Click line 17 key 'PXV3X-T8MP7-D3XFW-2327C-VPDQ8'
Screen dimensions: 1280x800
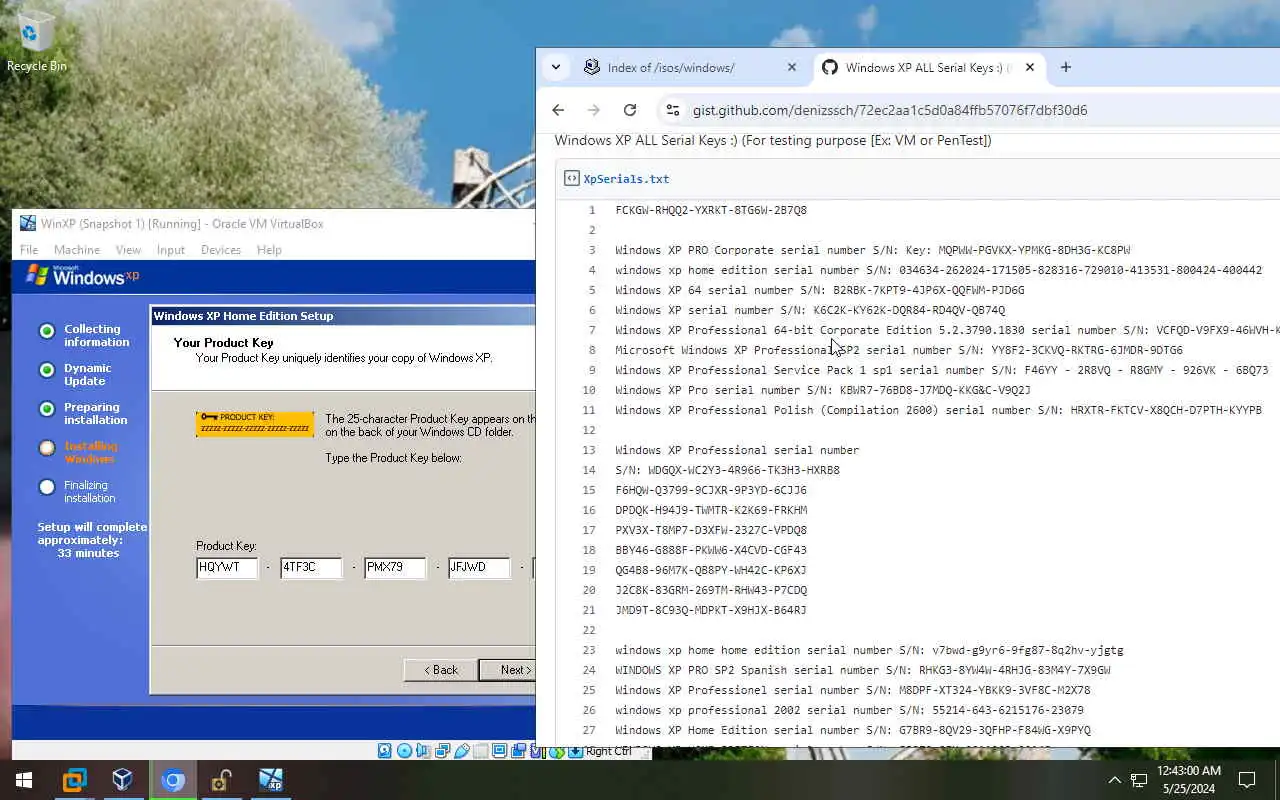tap(711, 530)
